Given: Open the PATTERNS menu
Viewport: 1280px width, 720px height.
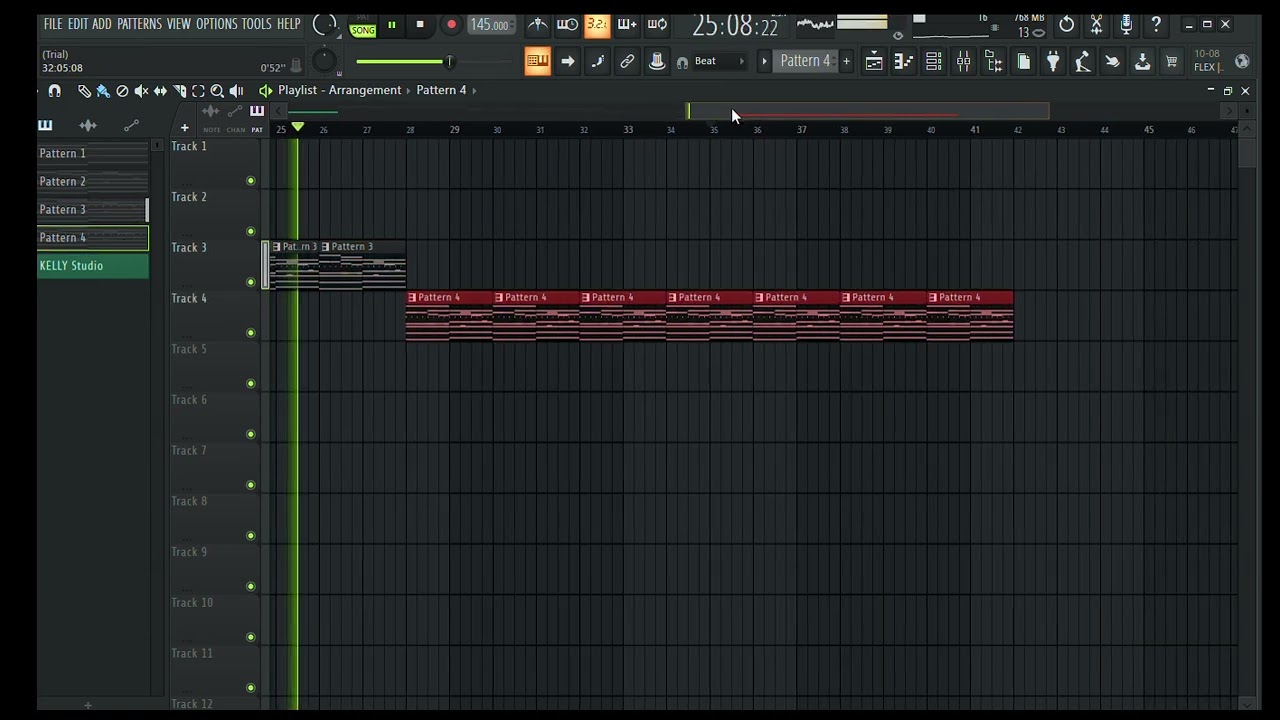Looking at the screenshot, I should (x=139, y=24).
